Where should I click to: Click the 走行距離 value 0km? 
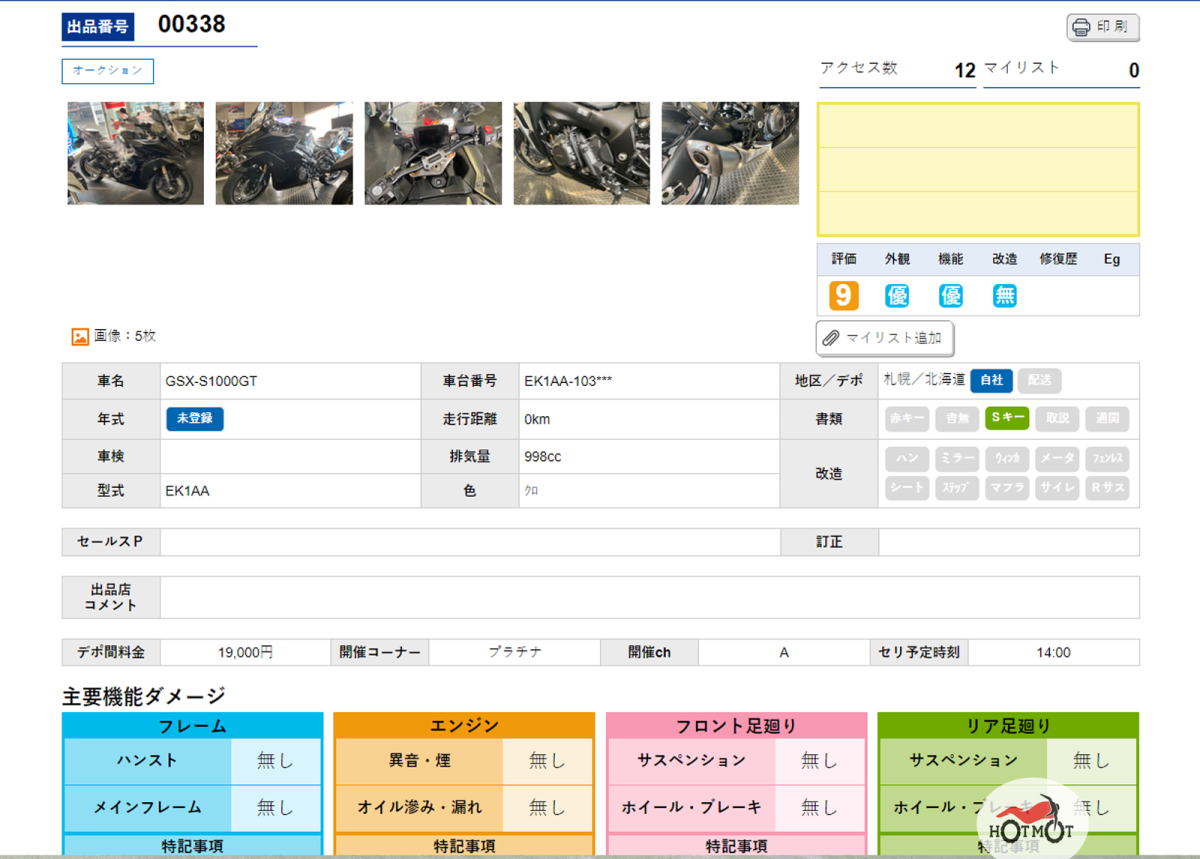537,419
